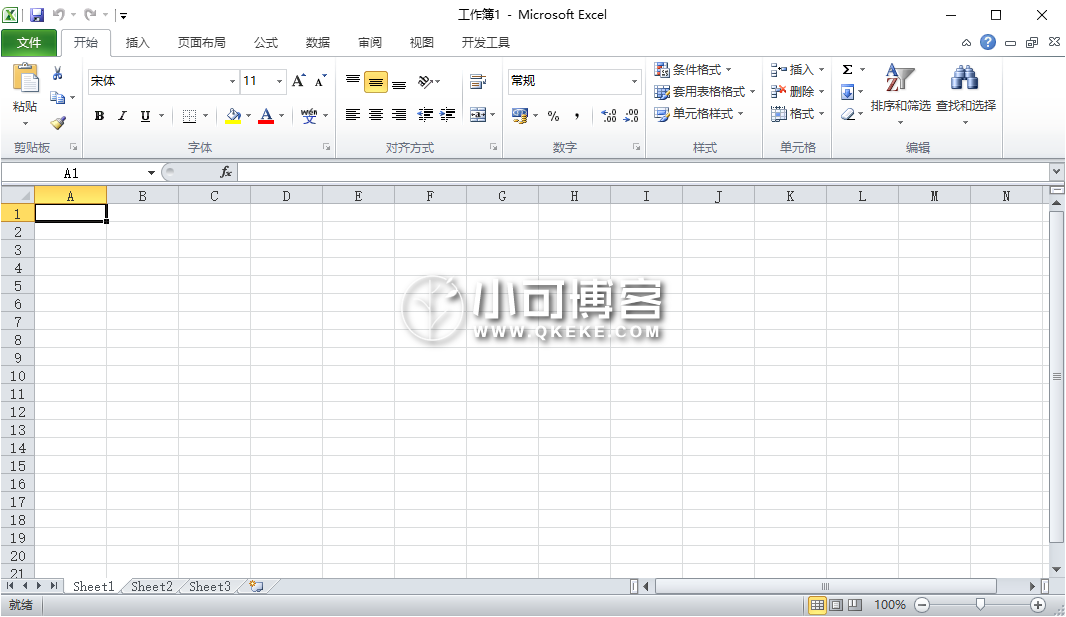Click the Format Painter brush icon
The width and height of the screenshot is (1066, 617).
coord(58,123)
